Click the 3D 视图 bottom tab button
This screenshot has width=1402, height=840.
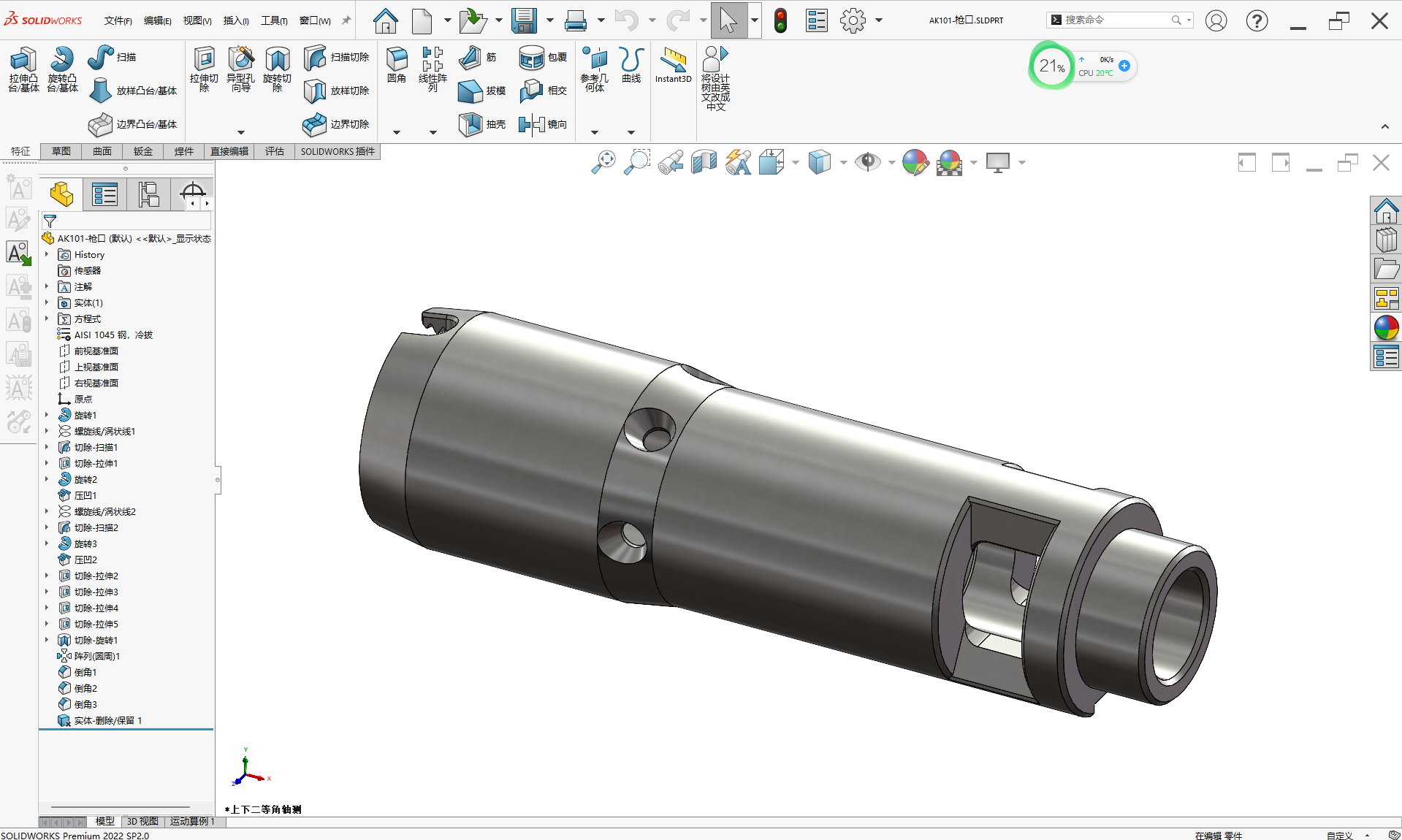click(x=142, y=822)
